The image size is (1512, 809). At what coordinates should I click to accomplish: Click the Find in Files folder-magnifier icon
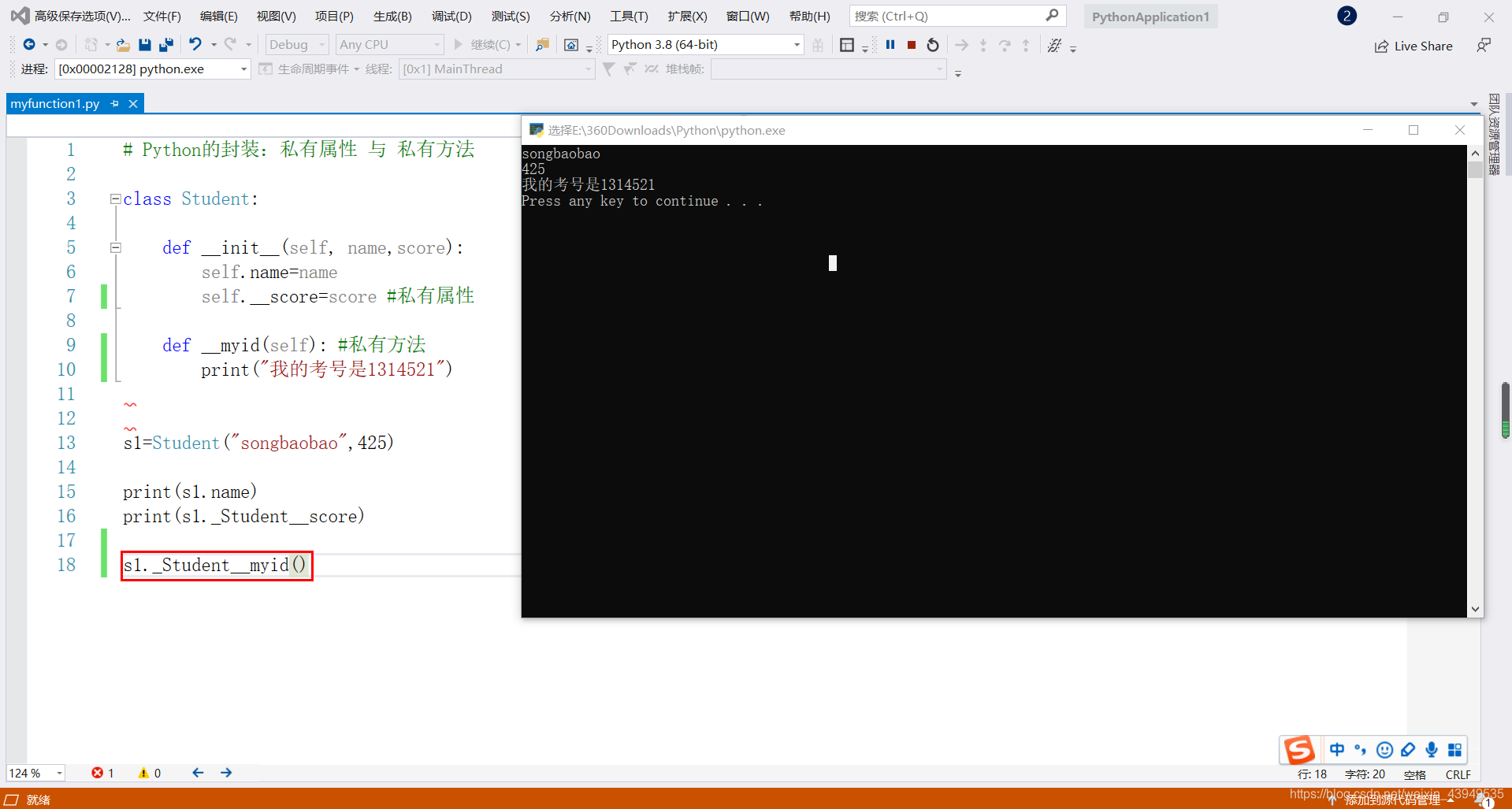point(542,45)
